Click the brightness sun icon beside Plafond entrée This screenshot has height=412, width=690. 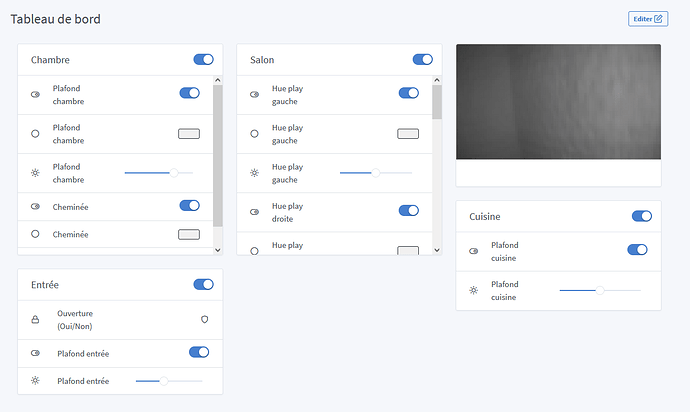pyautogui.click(x=35, y=381)
